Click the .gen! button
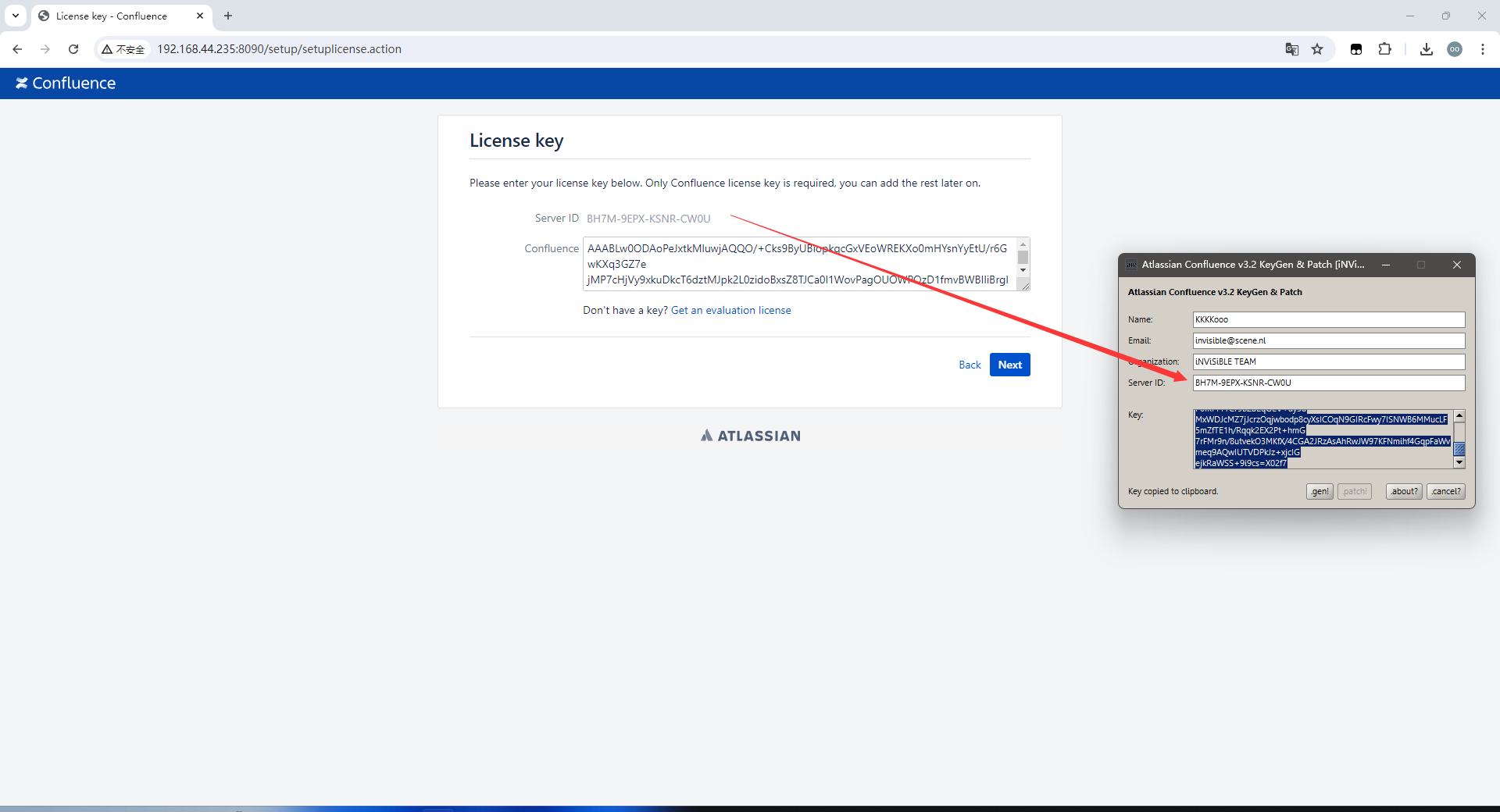 pos(1320,491)
